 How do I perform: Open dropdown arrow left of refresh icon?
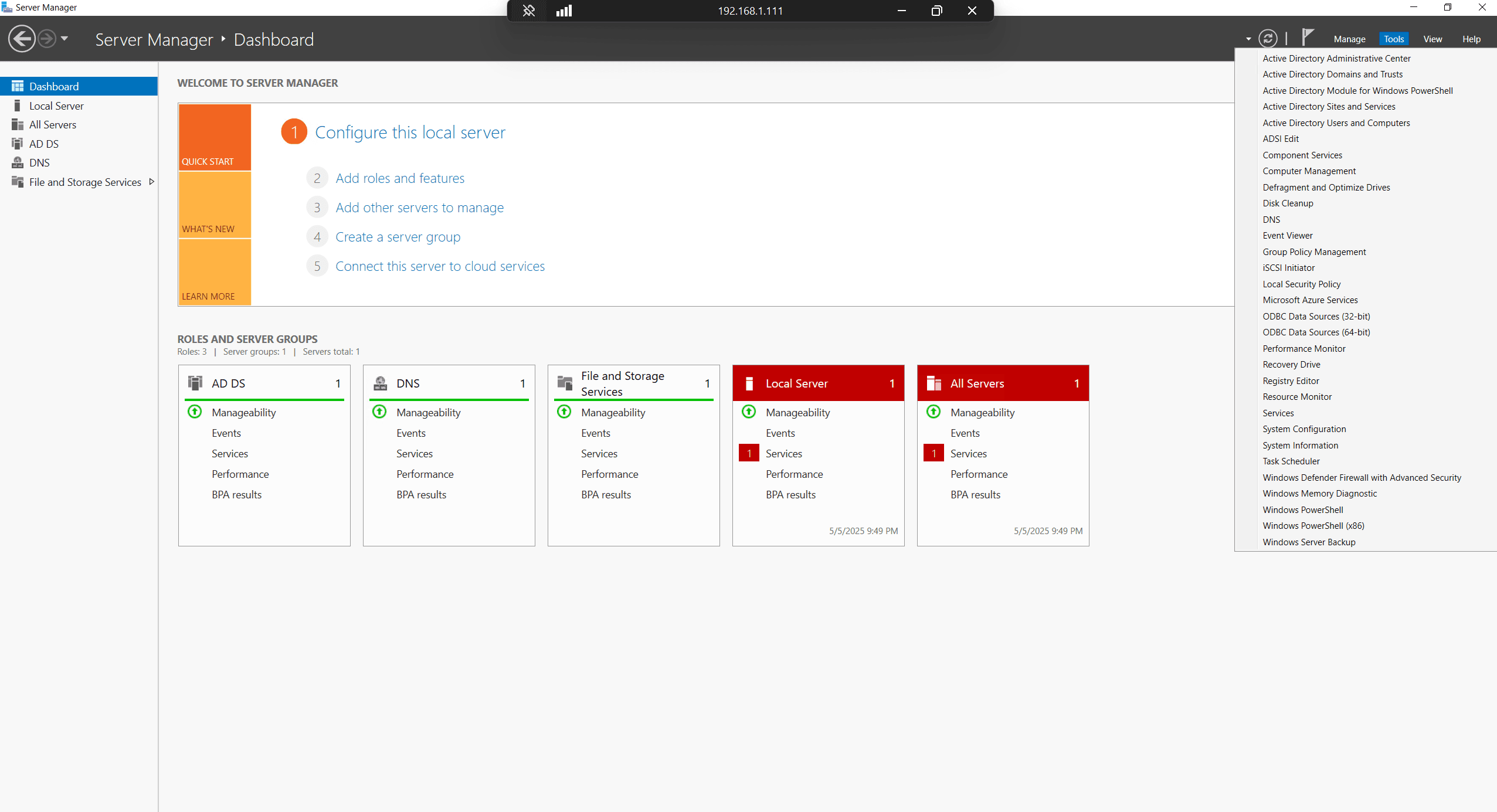pyautogui.click(x=1248, y=39)
